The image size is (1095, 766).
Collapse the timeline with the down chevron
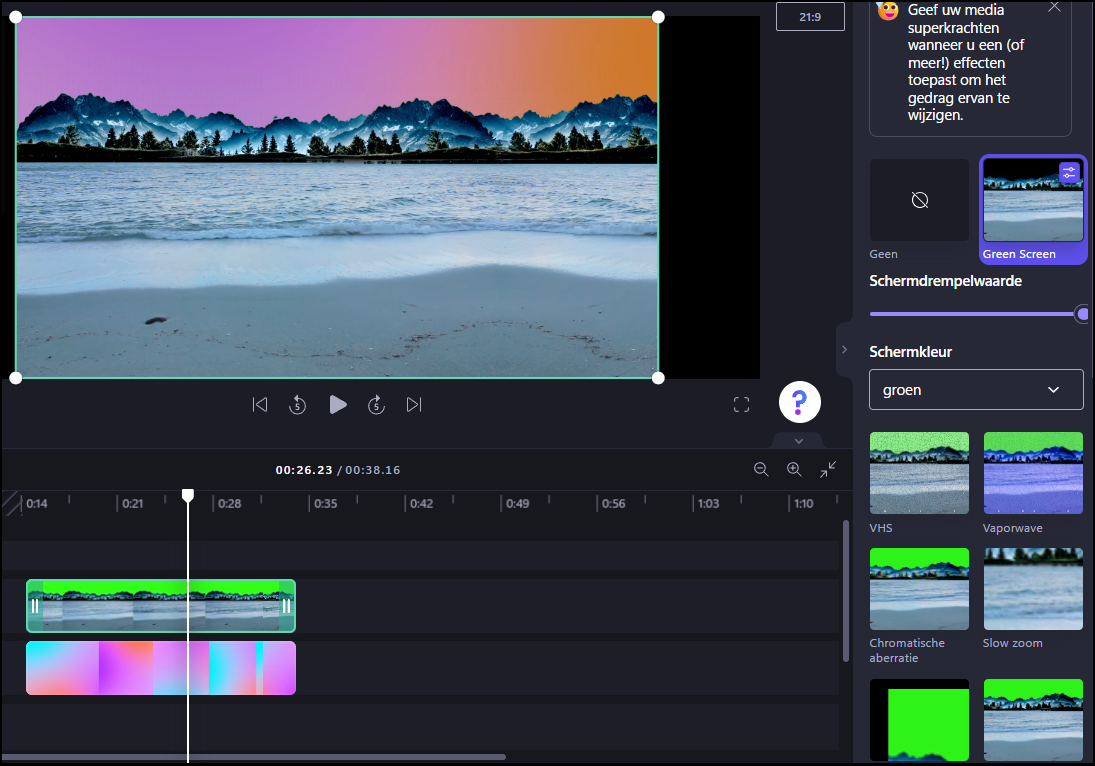(799, 441)
